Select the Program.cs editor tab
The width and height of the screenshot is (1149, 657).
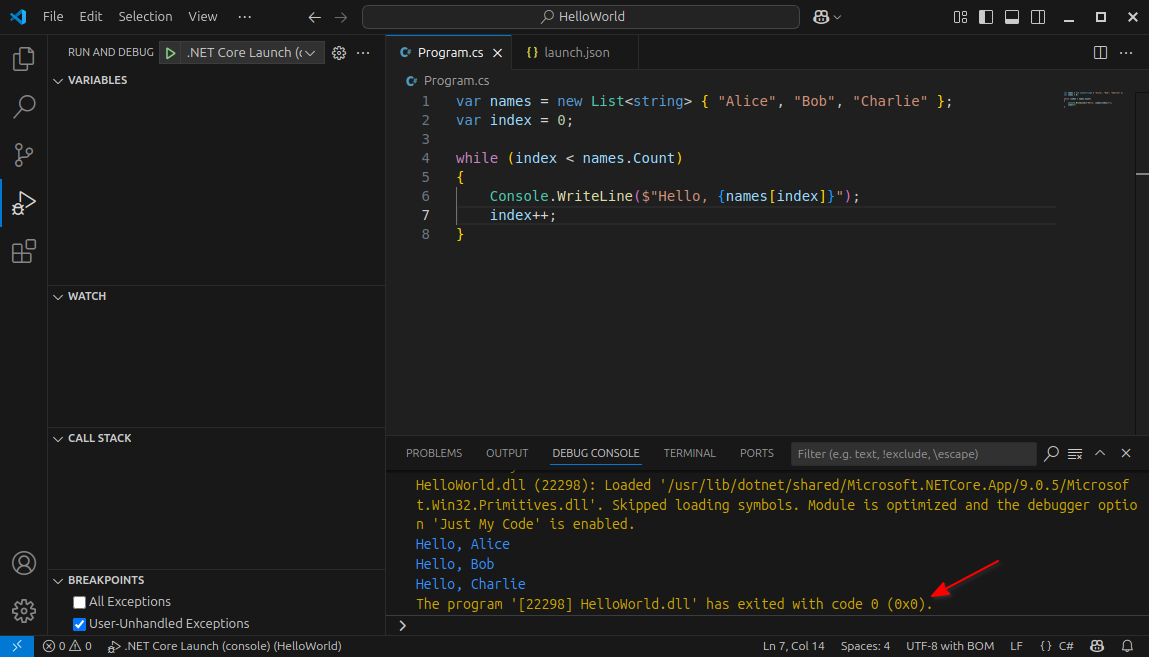(449, 53)
